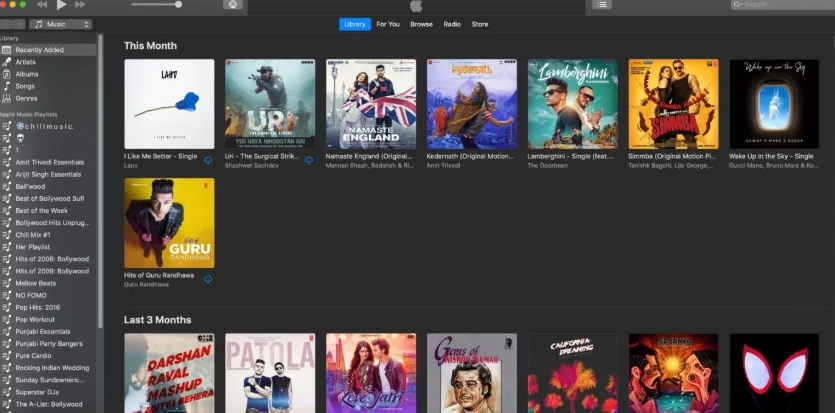
Task: Select the Chill Mix #1 playlist
Action: [33, 235]
